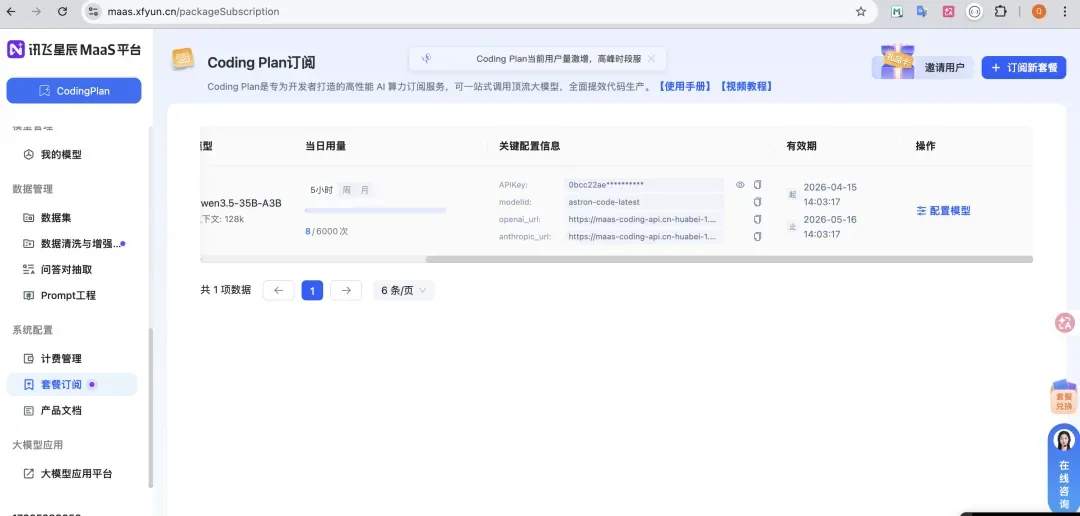This screenshot has width=1080, height=516.
Task: Open 配置模型 for this subscription
Action: [943, 211]
